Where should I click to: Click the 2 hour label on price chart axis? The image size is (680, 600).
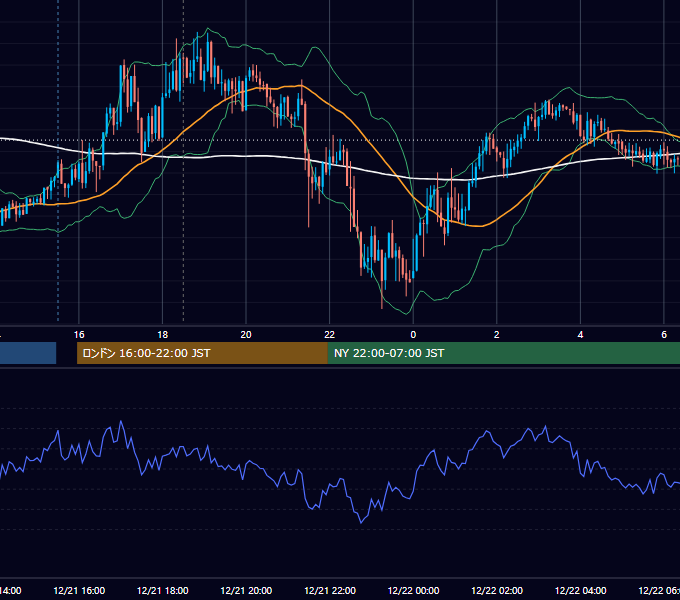pos(497,335)
